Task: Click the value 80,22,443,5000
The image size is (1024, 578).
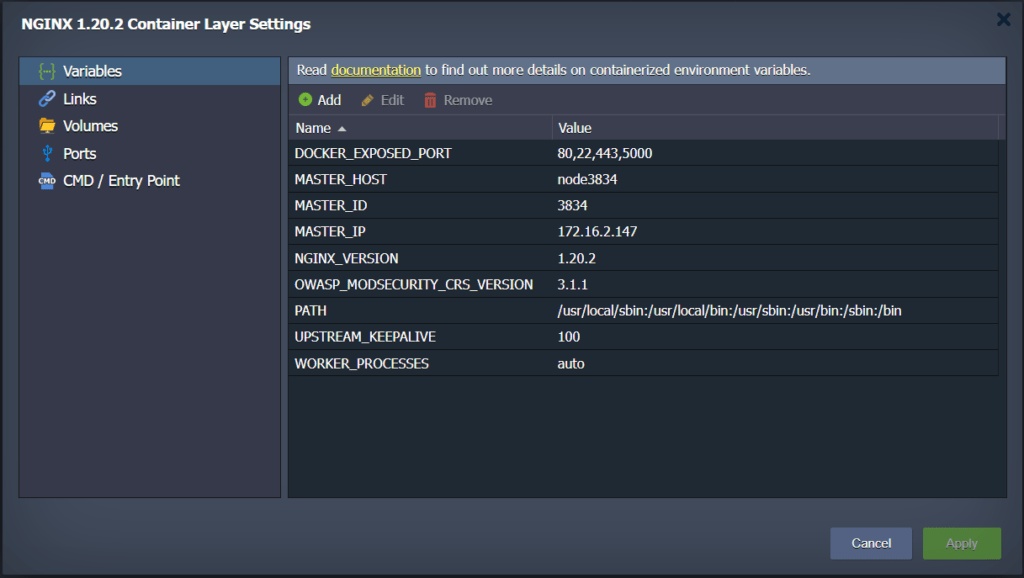Action: tap(605, 153)
